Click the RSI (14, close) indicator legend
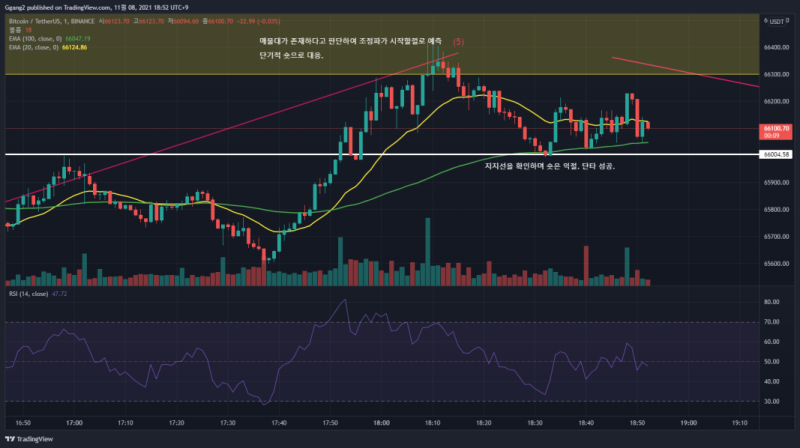 29,294
